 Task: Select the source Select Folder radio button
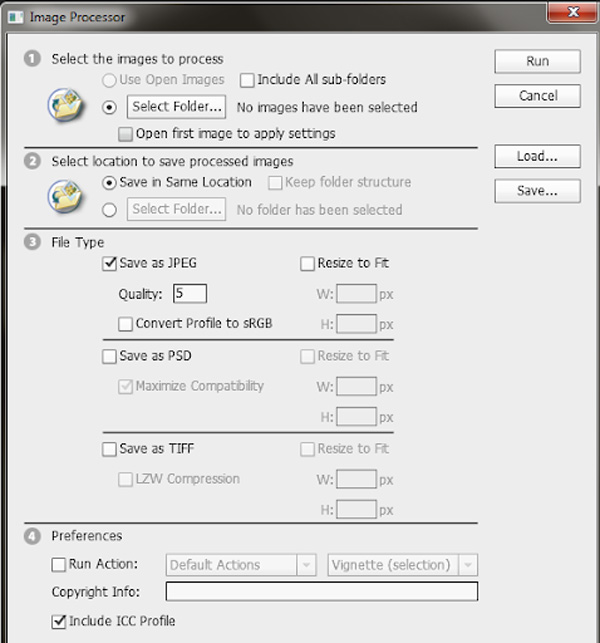109,107
